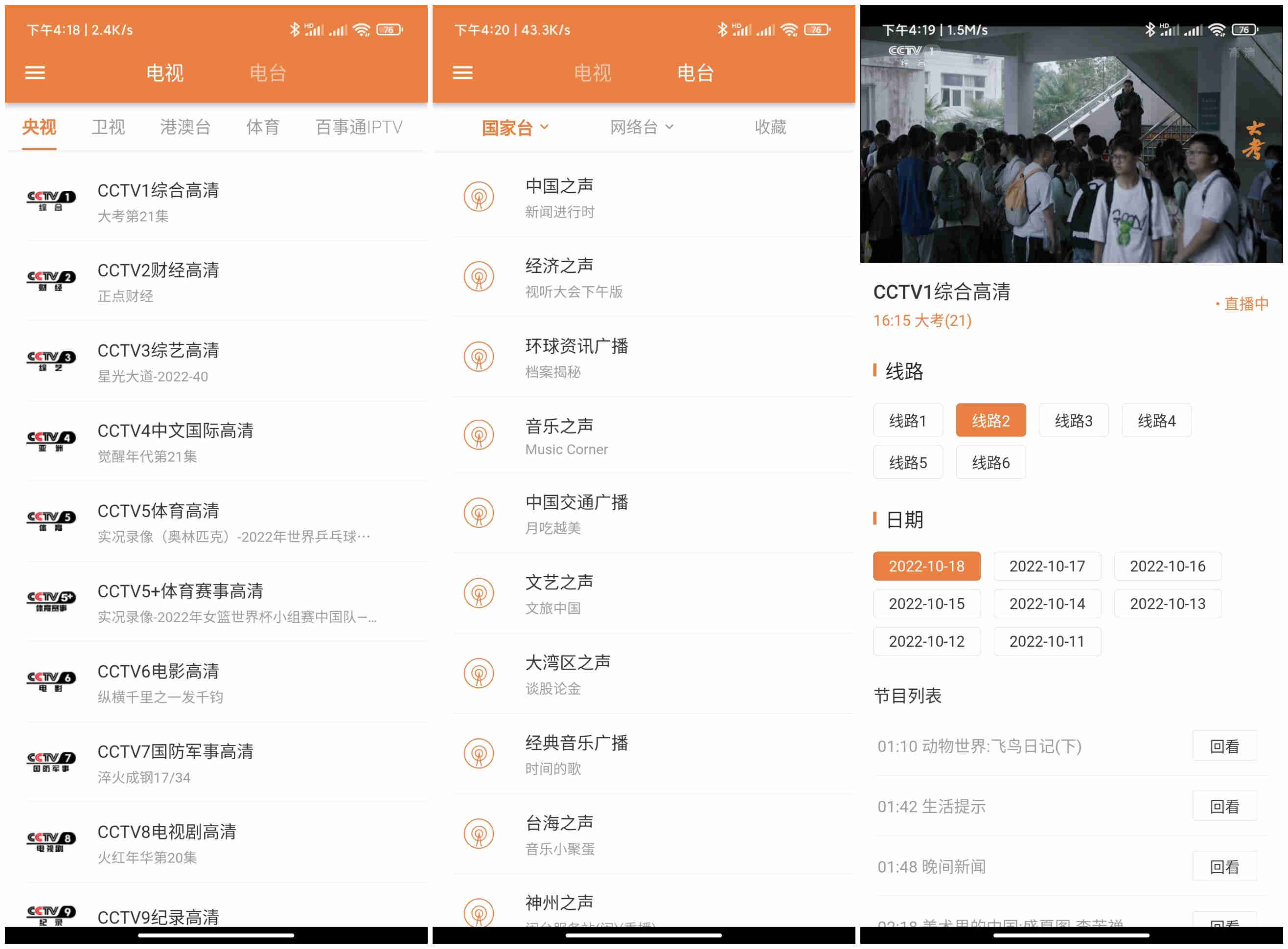Tap the radio icon beside 台海之声
The width and height of the screenshot is (1288, 949).
click(x=479, y=834)
